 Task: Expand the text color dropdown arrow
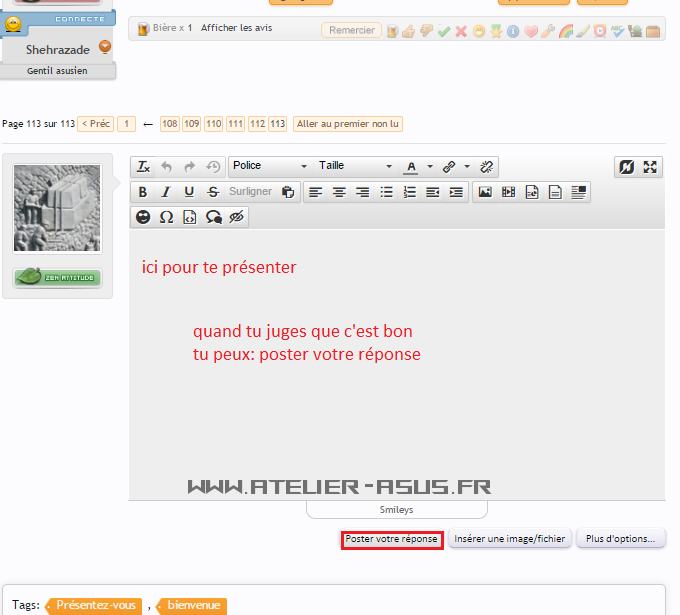click(x=430, y=167)
